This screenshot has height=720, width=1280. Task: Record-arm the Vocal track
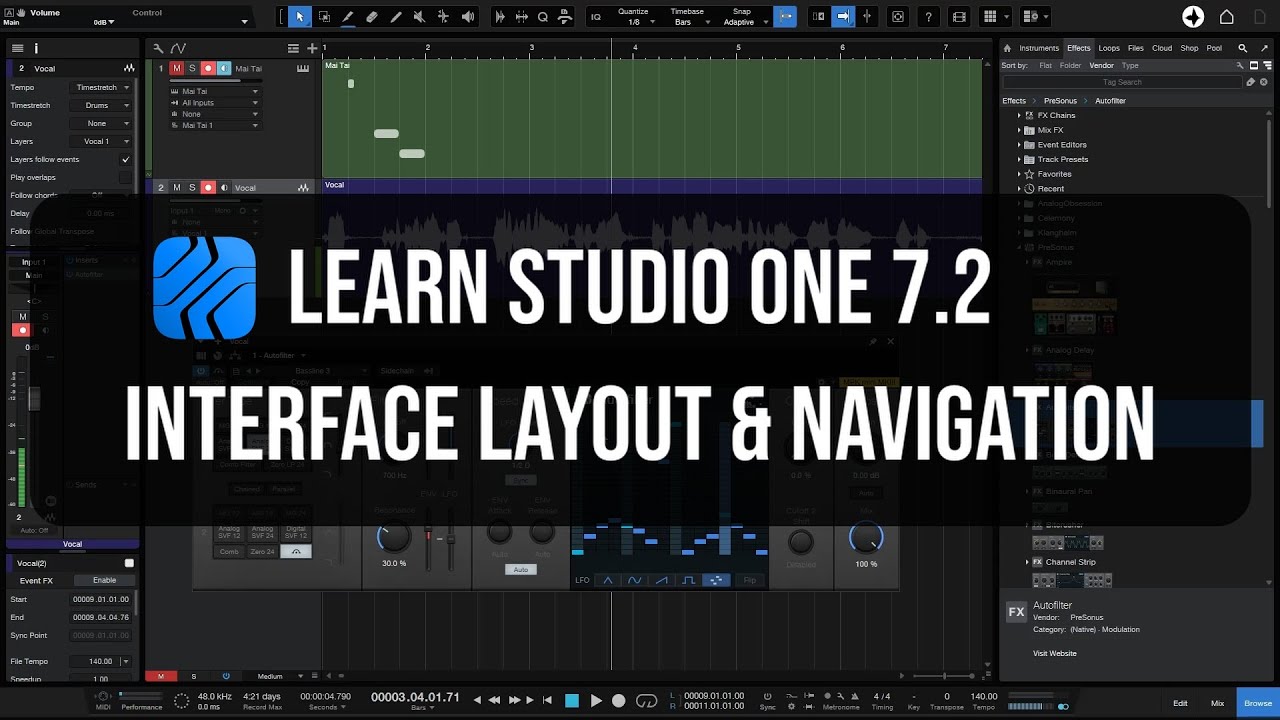208,188
